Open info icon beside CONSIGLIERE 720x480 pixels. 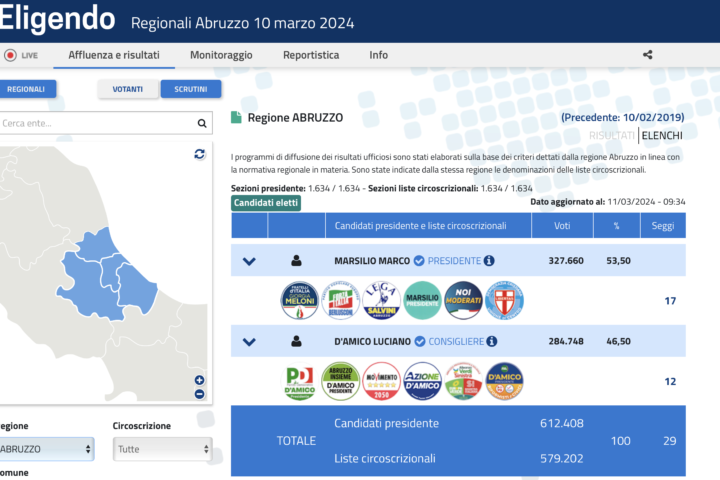(x=492, y=341)
